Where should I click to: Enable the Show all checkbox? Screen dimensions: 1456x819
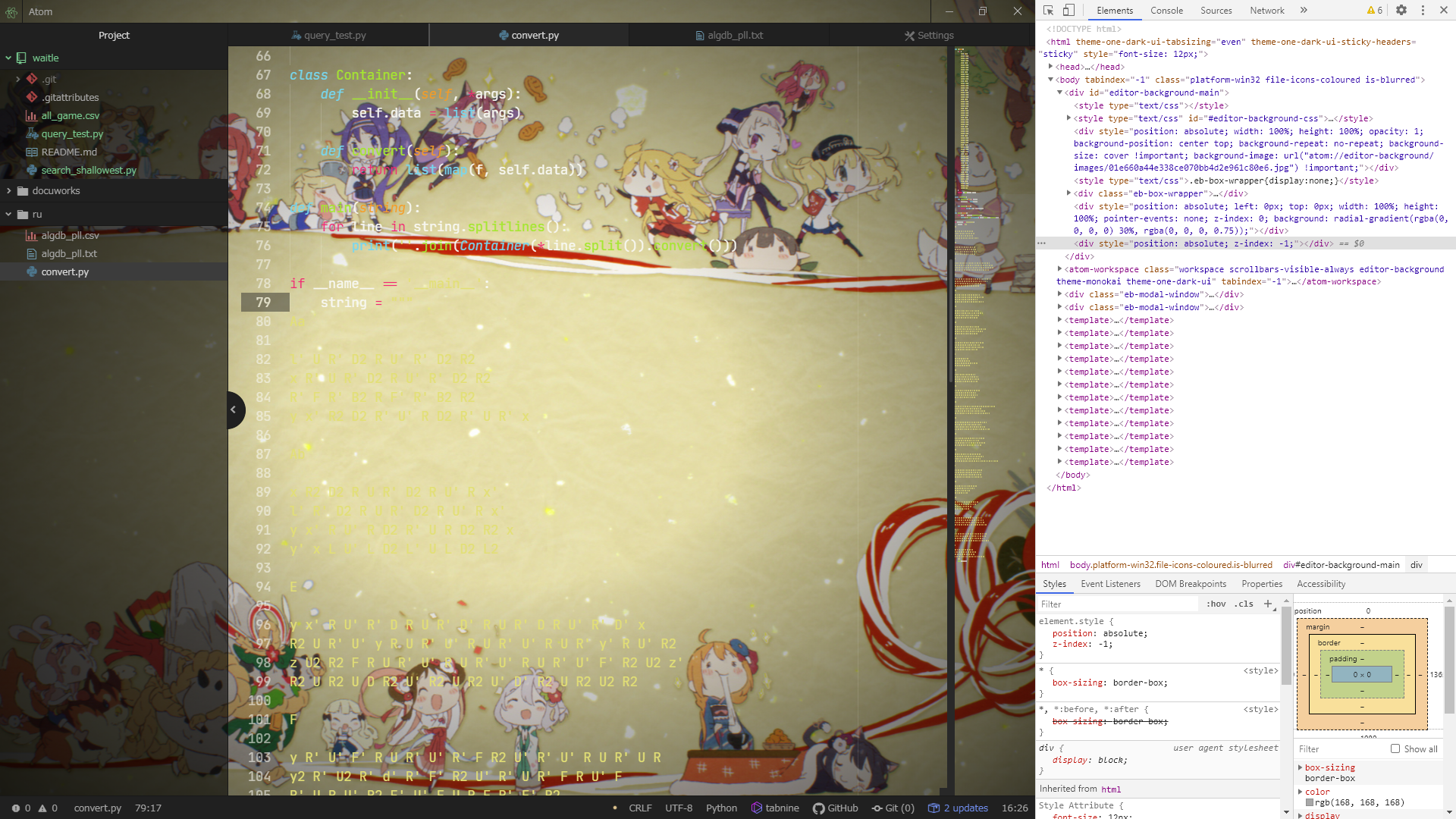[x=1395, y=748]
